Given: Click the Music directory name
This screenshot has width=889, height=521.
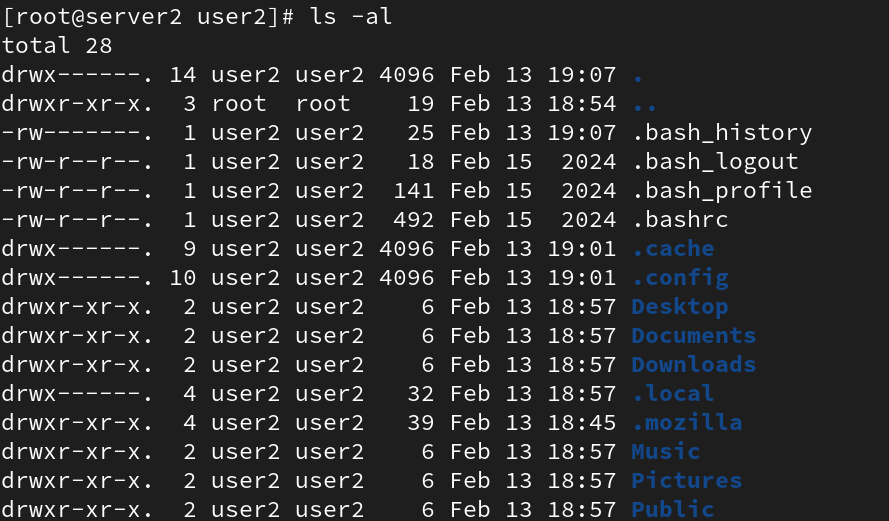Looking at the screenshot, I should coord(666,452).
